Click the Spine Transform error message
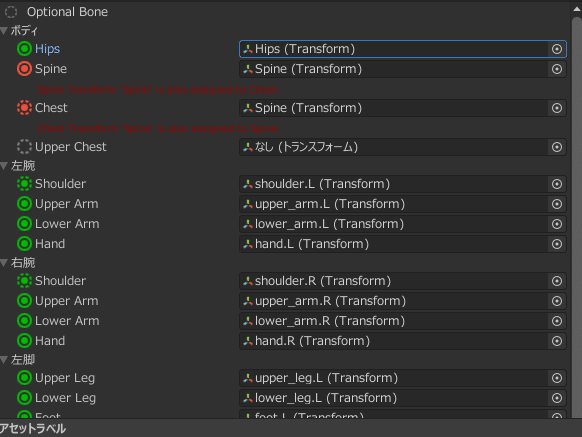The image size is (582, 437). point(158,89)
